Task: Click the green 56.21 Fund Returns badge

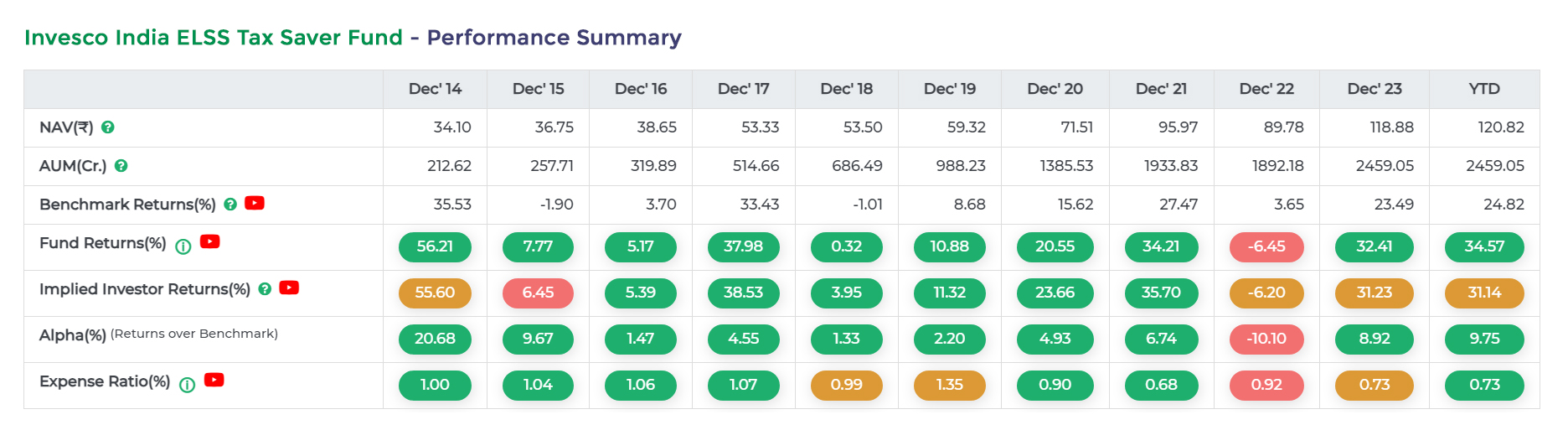Action: 435,246
